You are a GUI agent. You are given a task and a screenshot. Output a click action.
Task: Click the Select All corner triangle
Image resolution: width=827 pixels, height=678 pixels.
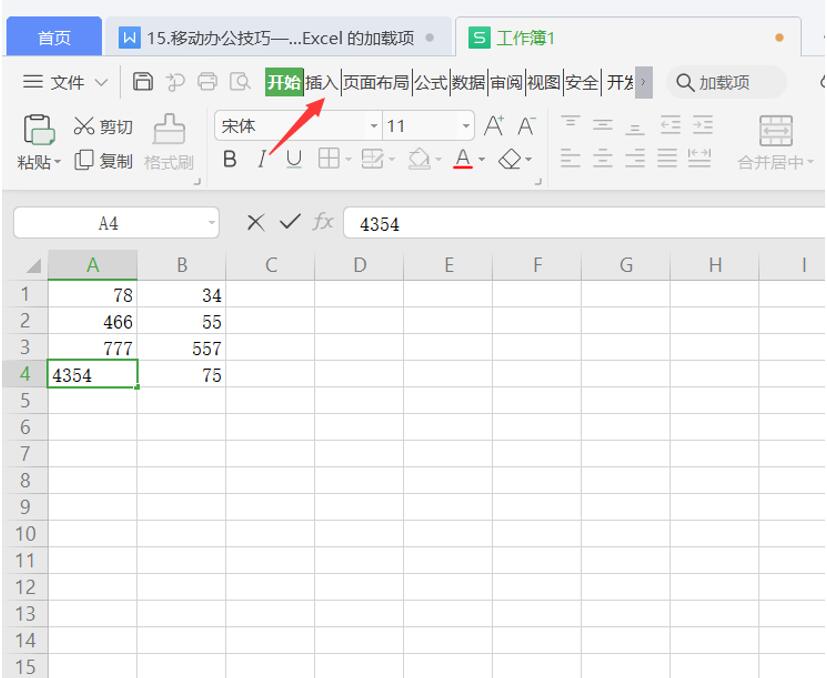click(x=33, y=265)
